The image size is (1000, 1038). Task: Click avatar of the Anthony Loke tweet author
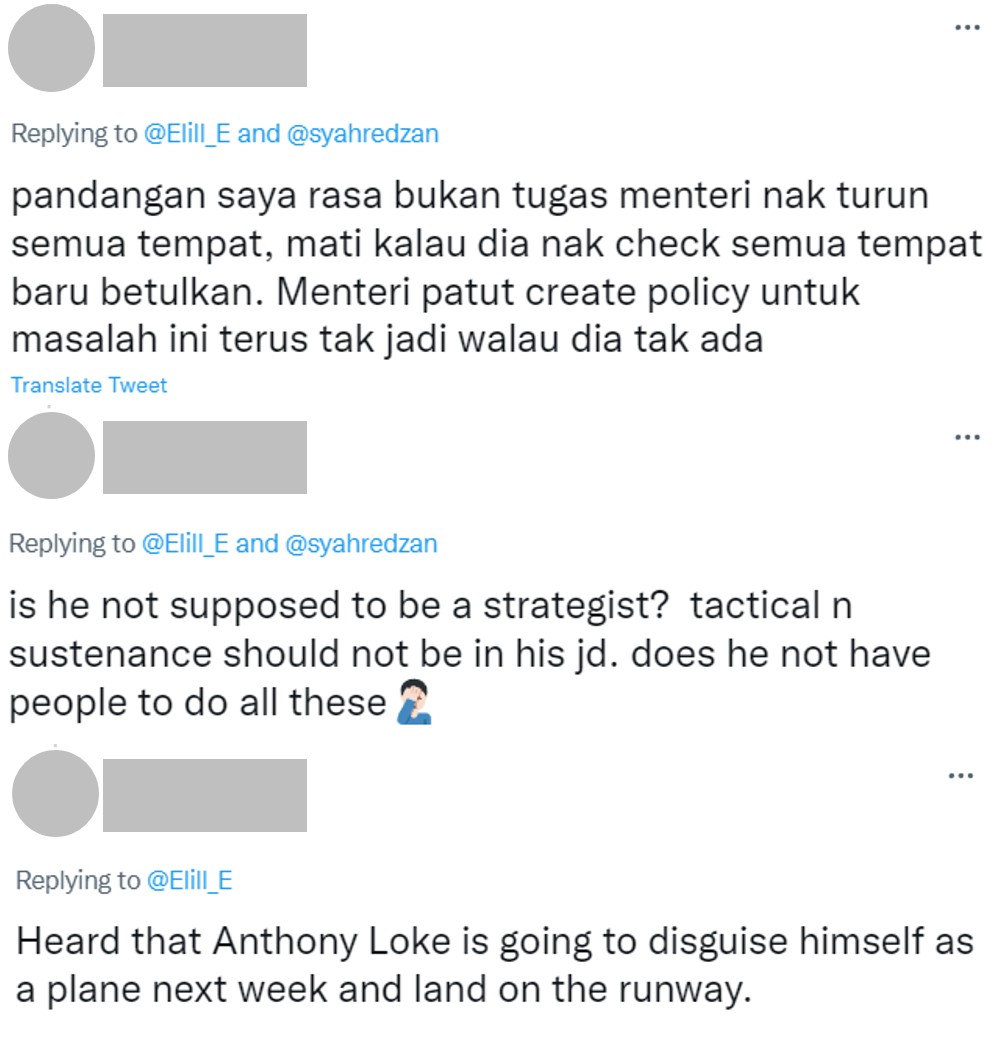click(x=56, y=793)
